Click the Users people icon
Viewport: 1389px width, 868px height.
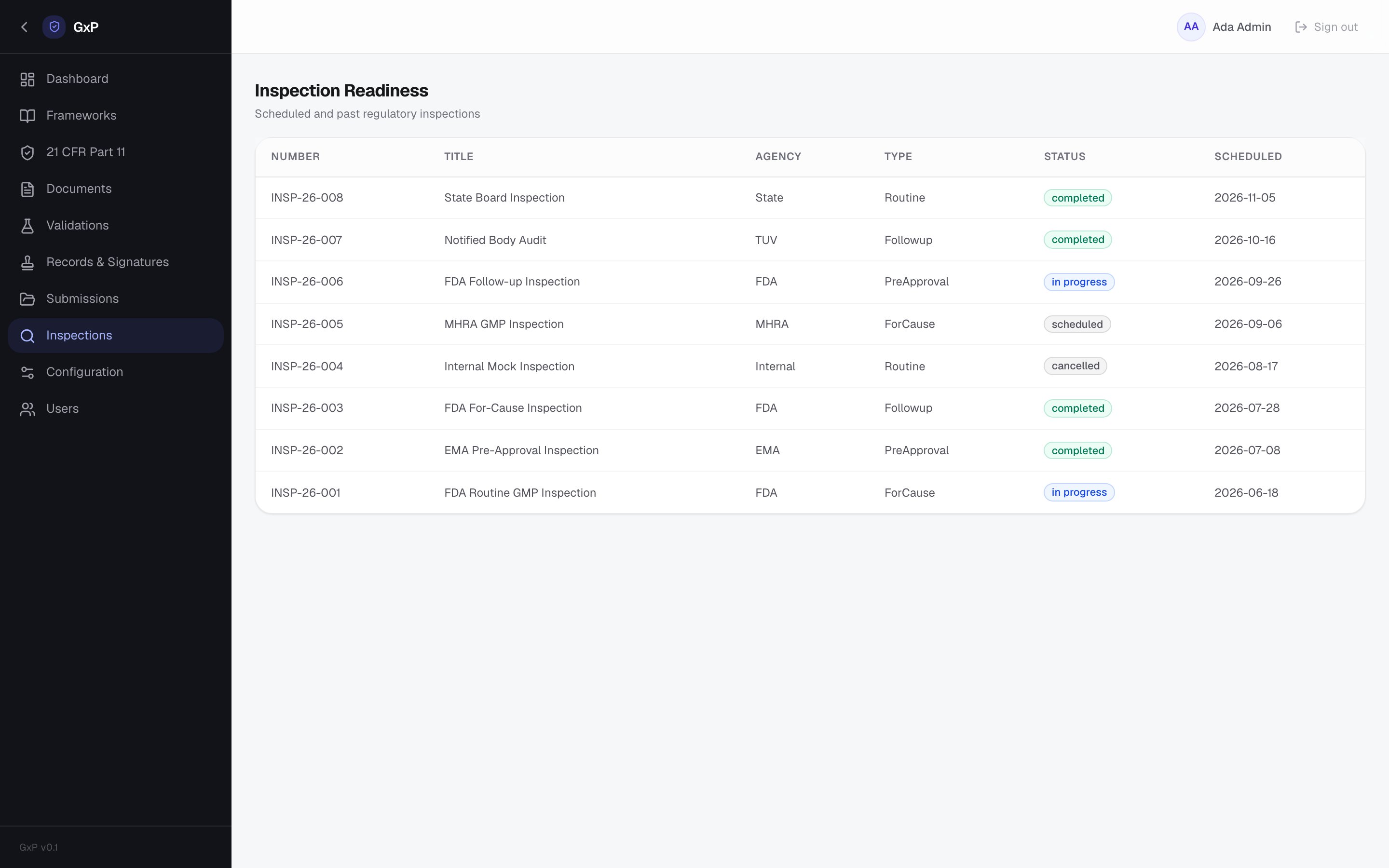point(27,409)
